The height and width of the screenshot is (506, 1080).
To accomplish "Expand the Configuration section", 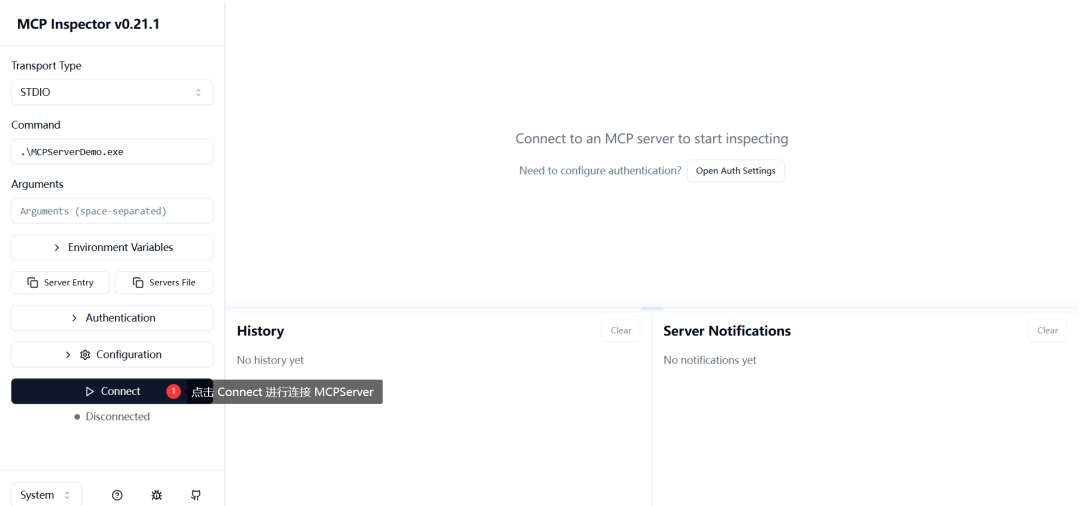I will 112,355.
